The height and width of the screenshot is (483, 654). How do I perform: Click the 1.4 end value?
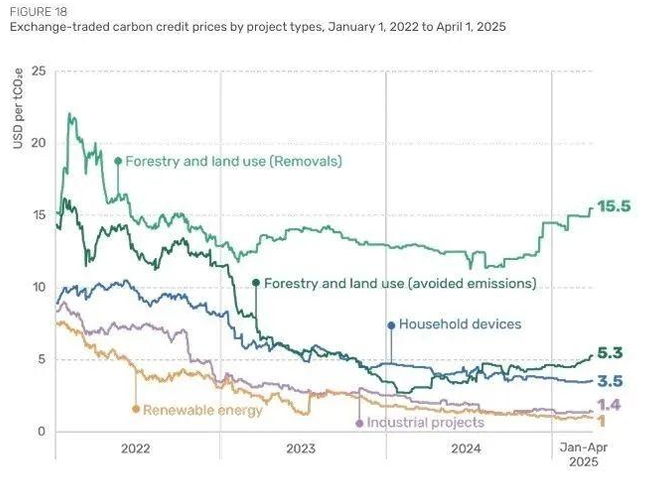point(609,403)
